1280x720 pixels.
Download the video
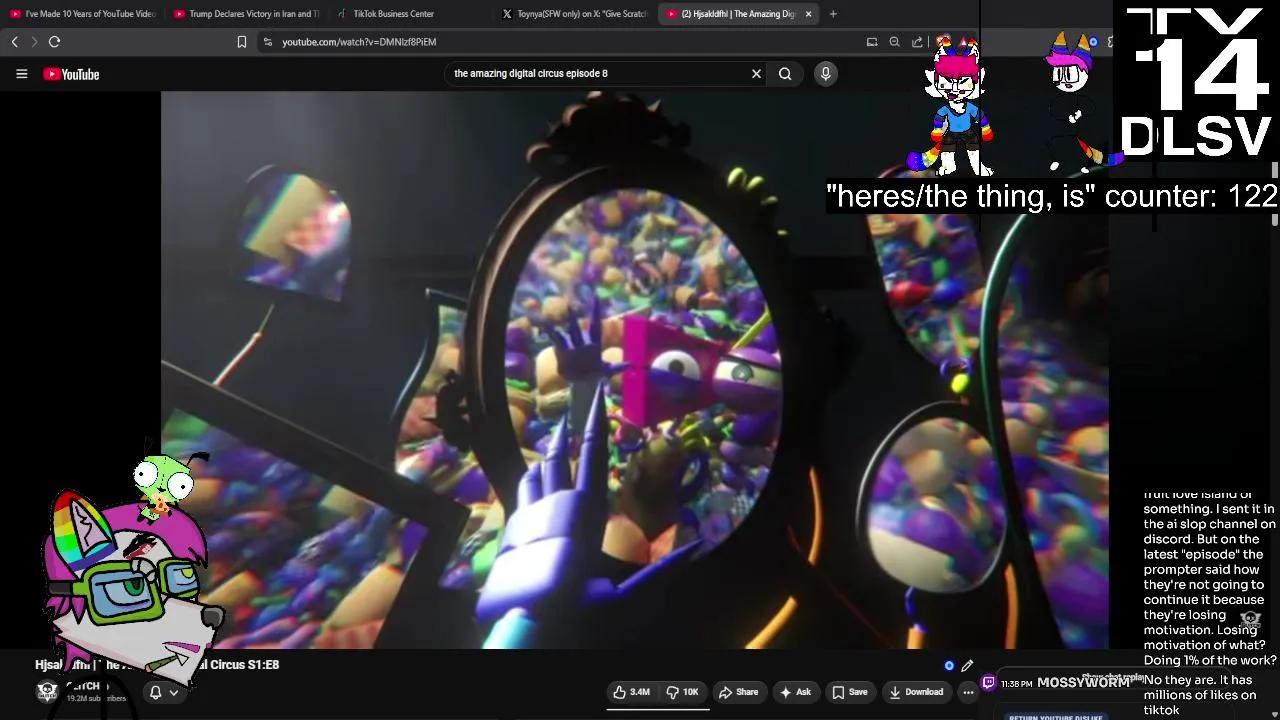click(x=915, y=692)
